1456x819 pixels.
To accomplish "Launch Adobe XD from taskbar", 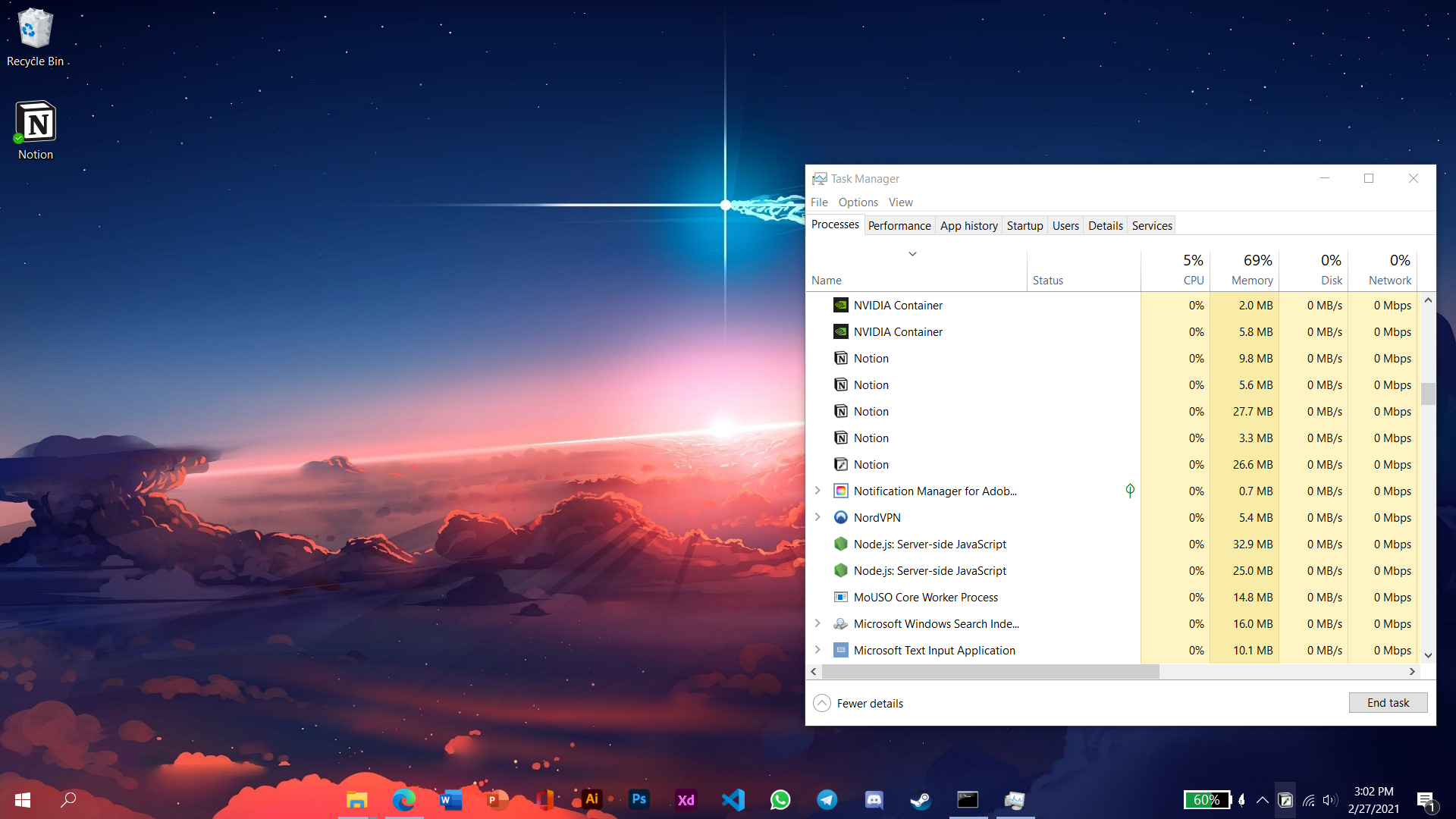I will pyautogui.click(x=686, y=799).
